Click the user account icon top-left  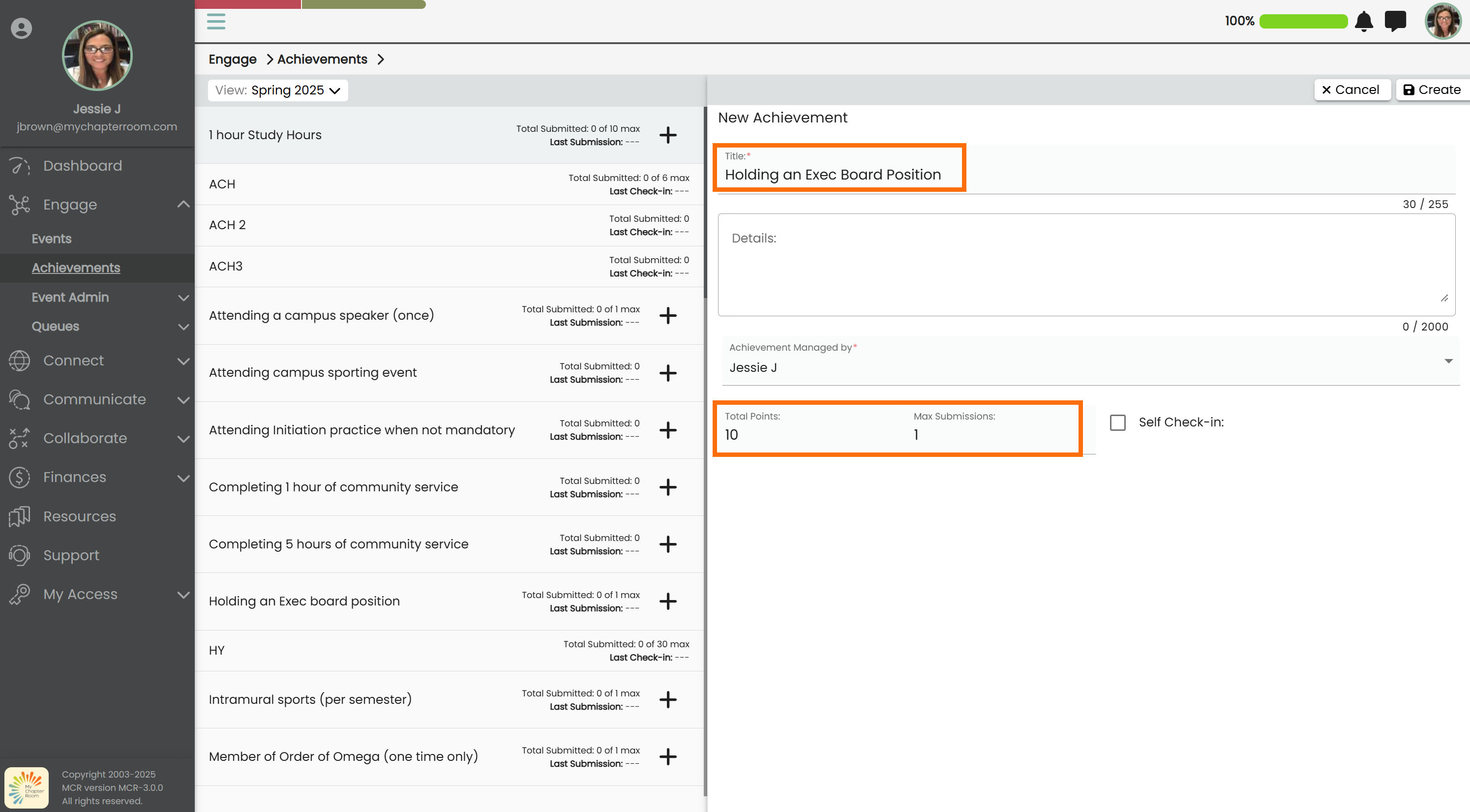pyautogui.click(x=21, y=29)
